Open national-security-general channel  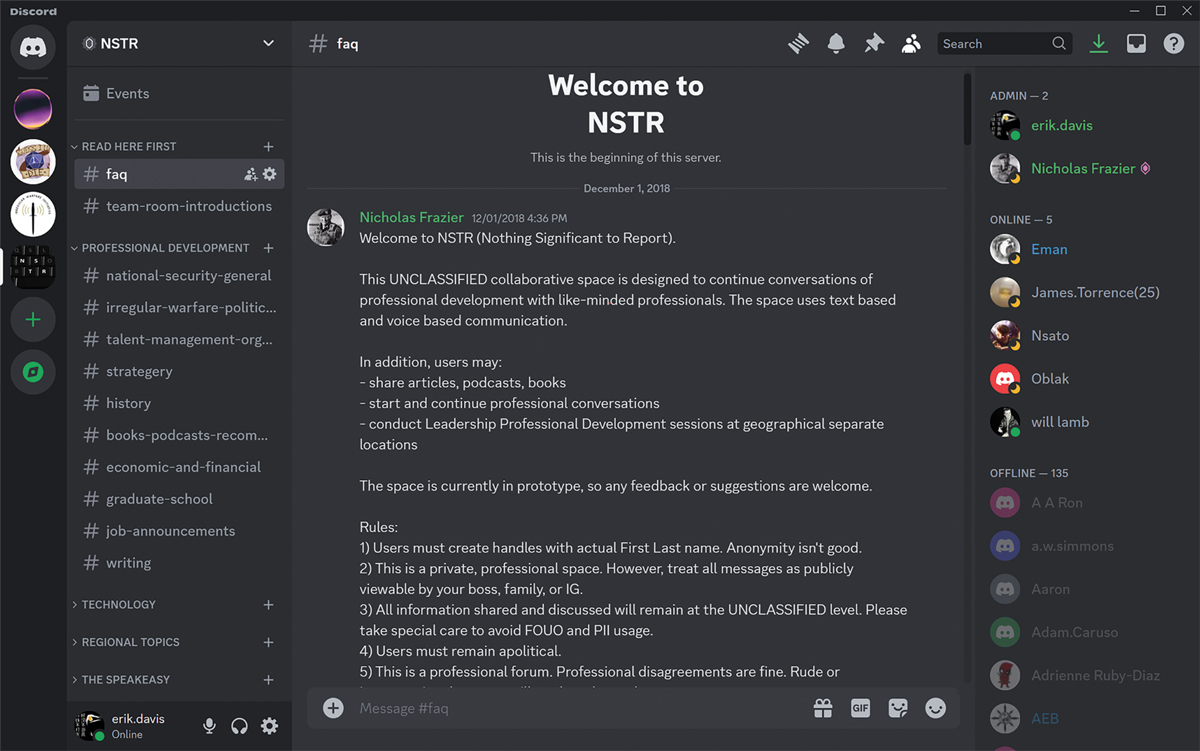179,276
